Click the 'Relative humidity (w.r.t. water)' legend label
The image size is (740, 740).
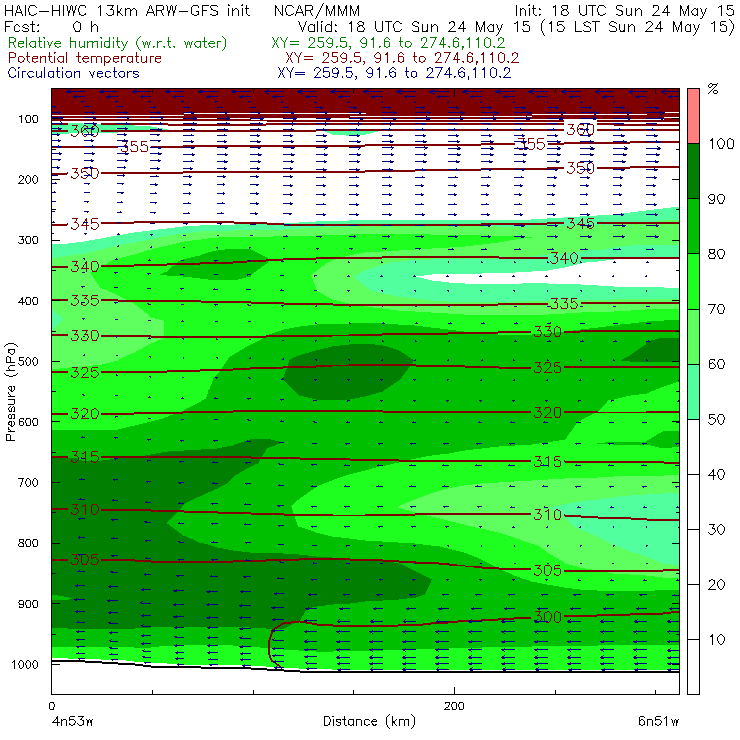(x=118, y=43)
